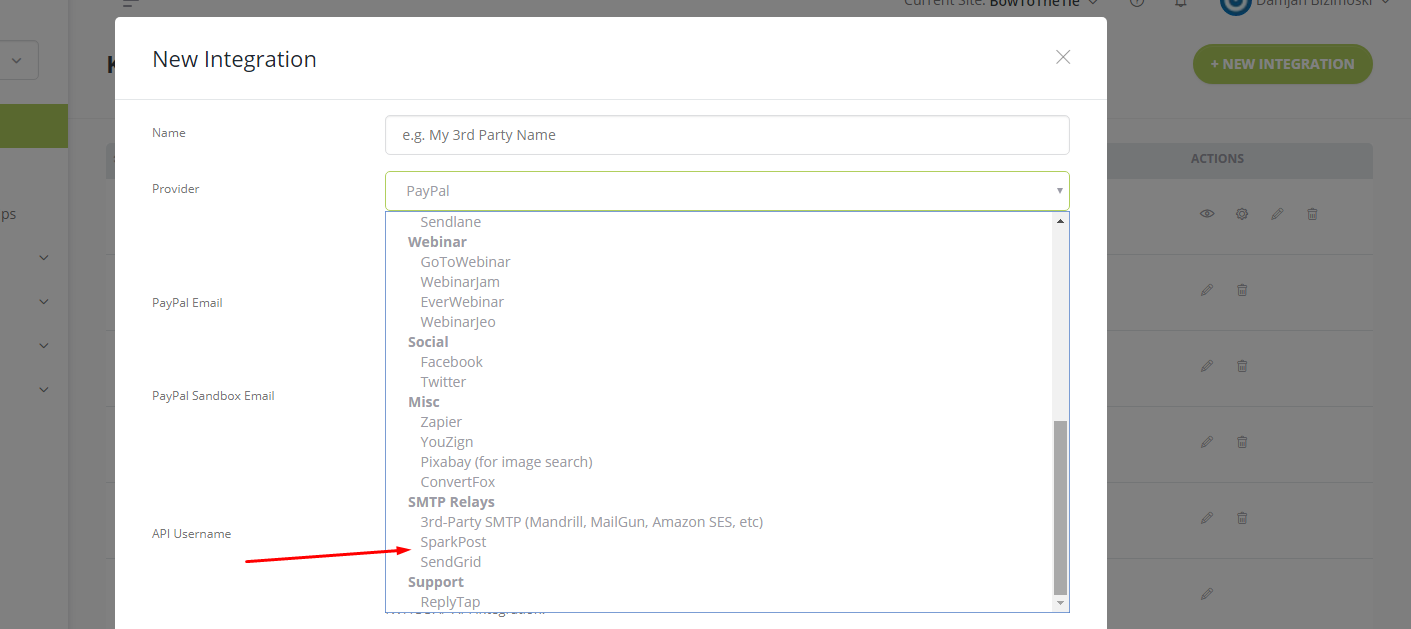Click the Name field label
This screenshot has height=629, width=1411.
[x=169, y=132]
